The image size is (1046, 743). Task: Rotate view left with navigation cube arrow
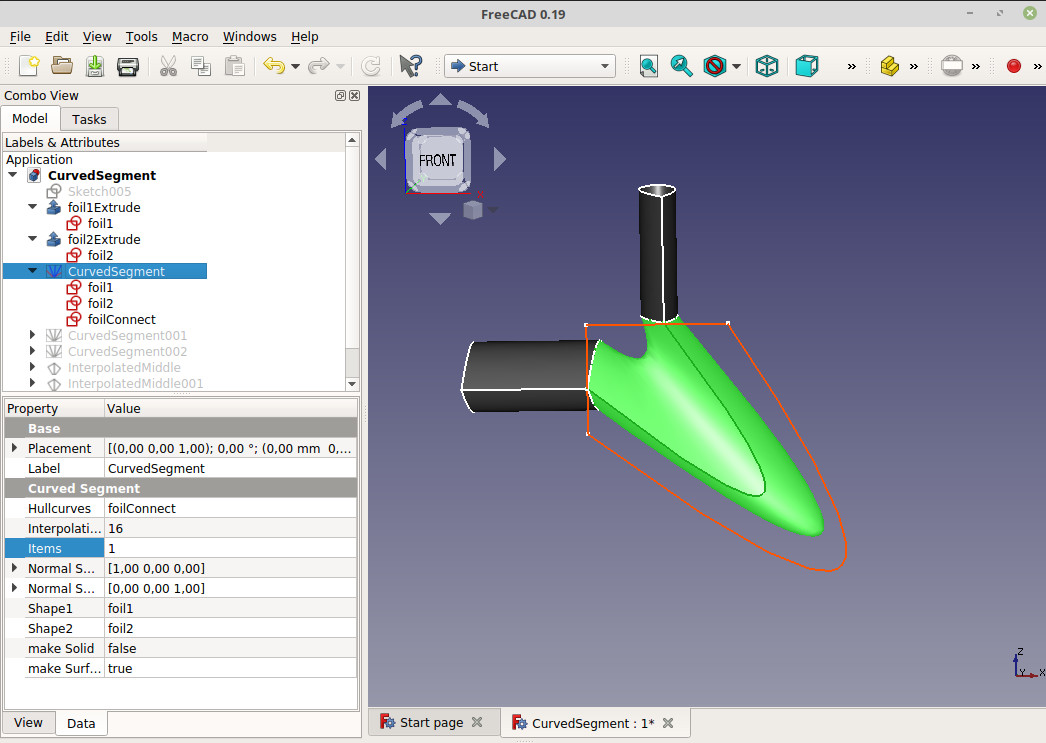381,159
